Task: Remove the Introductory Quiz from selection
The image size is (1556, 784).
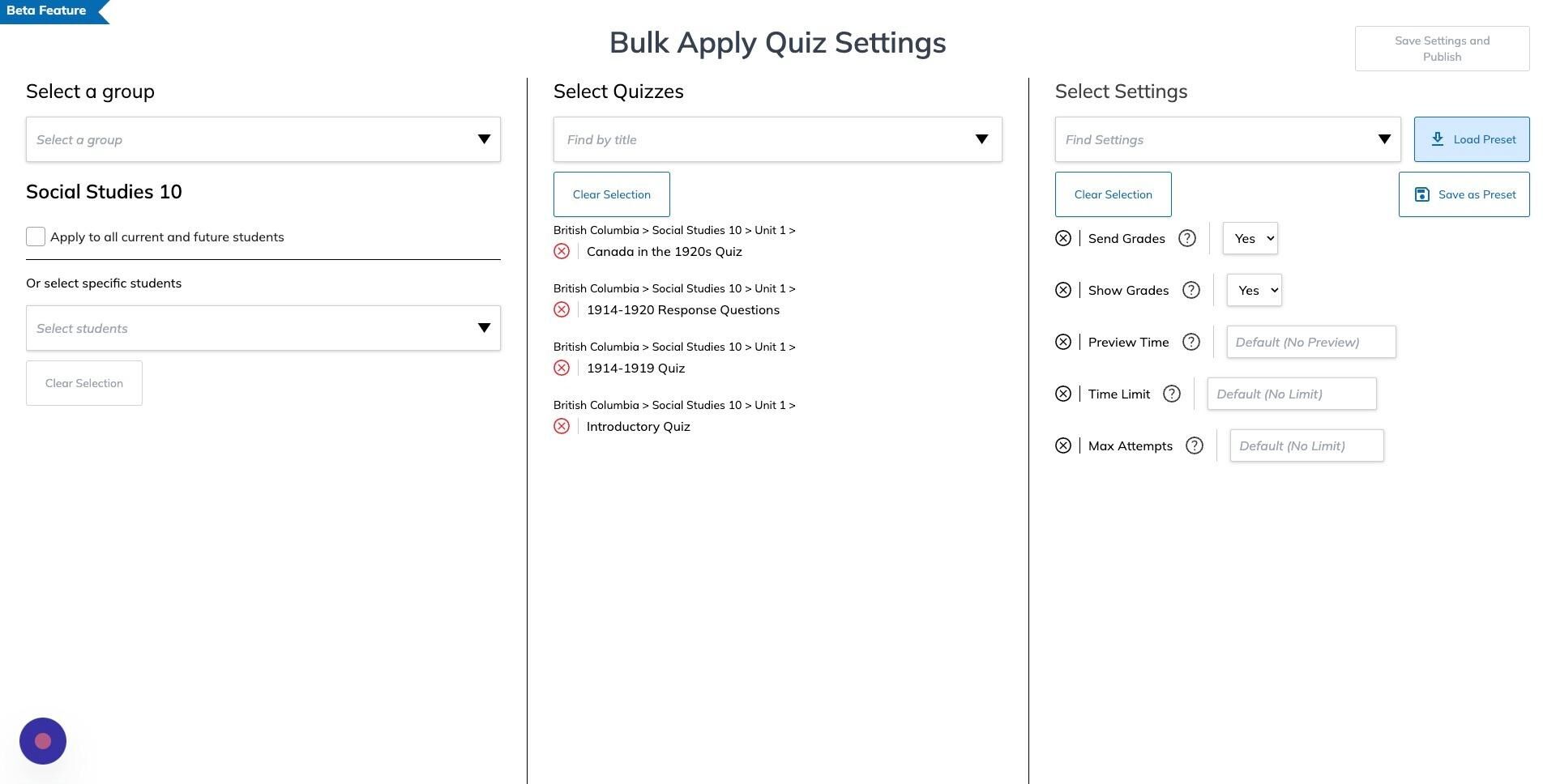Action: point(562,426)
